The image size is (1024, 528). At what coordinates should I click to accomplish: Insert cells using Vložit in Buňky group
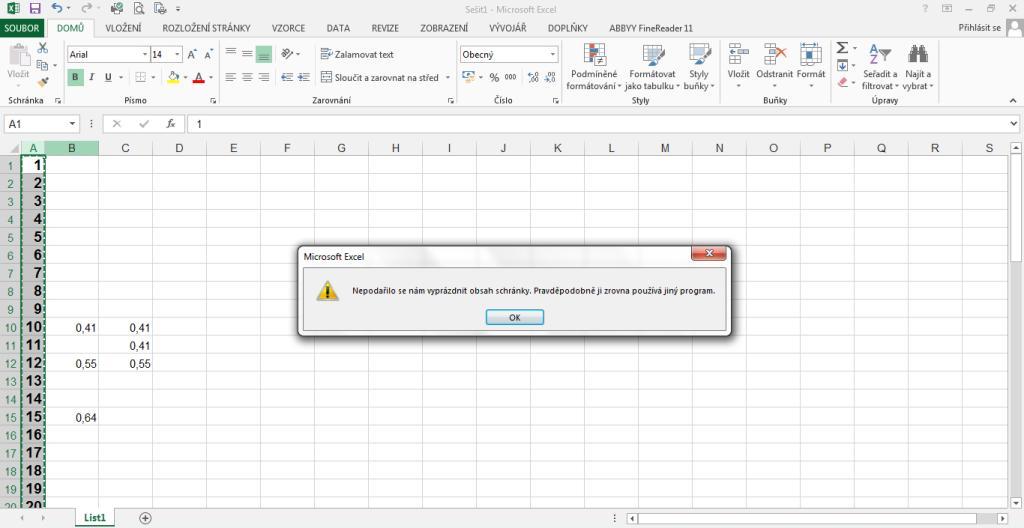pos(739,68)
